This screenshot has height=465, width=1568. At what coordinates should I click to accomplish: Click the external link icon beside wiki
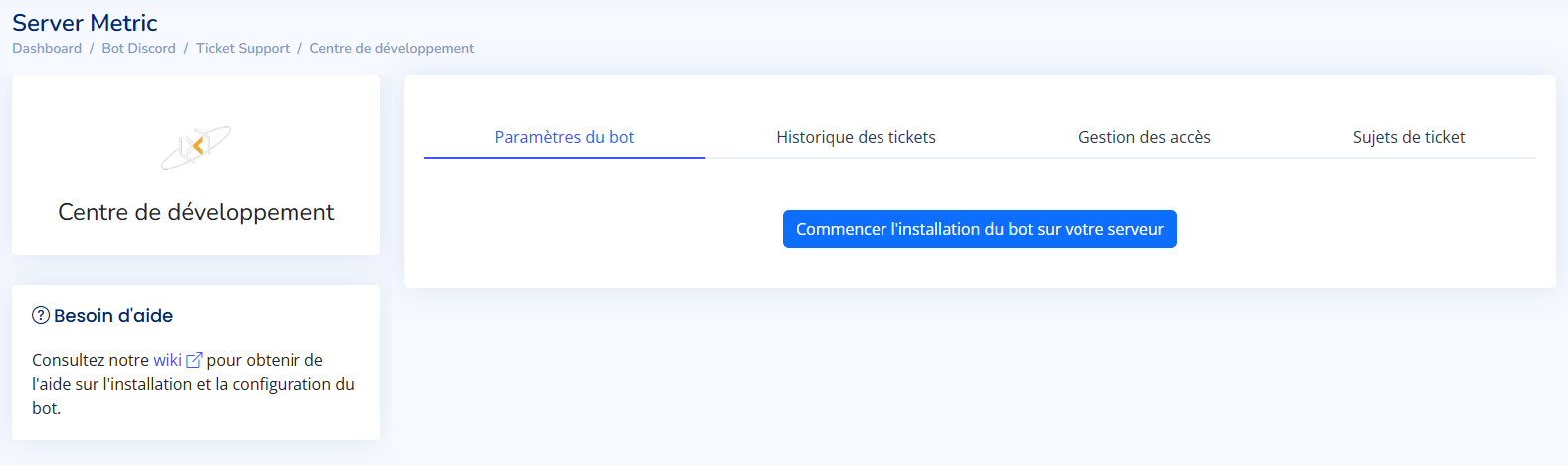(195, 360)
